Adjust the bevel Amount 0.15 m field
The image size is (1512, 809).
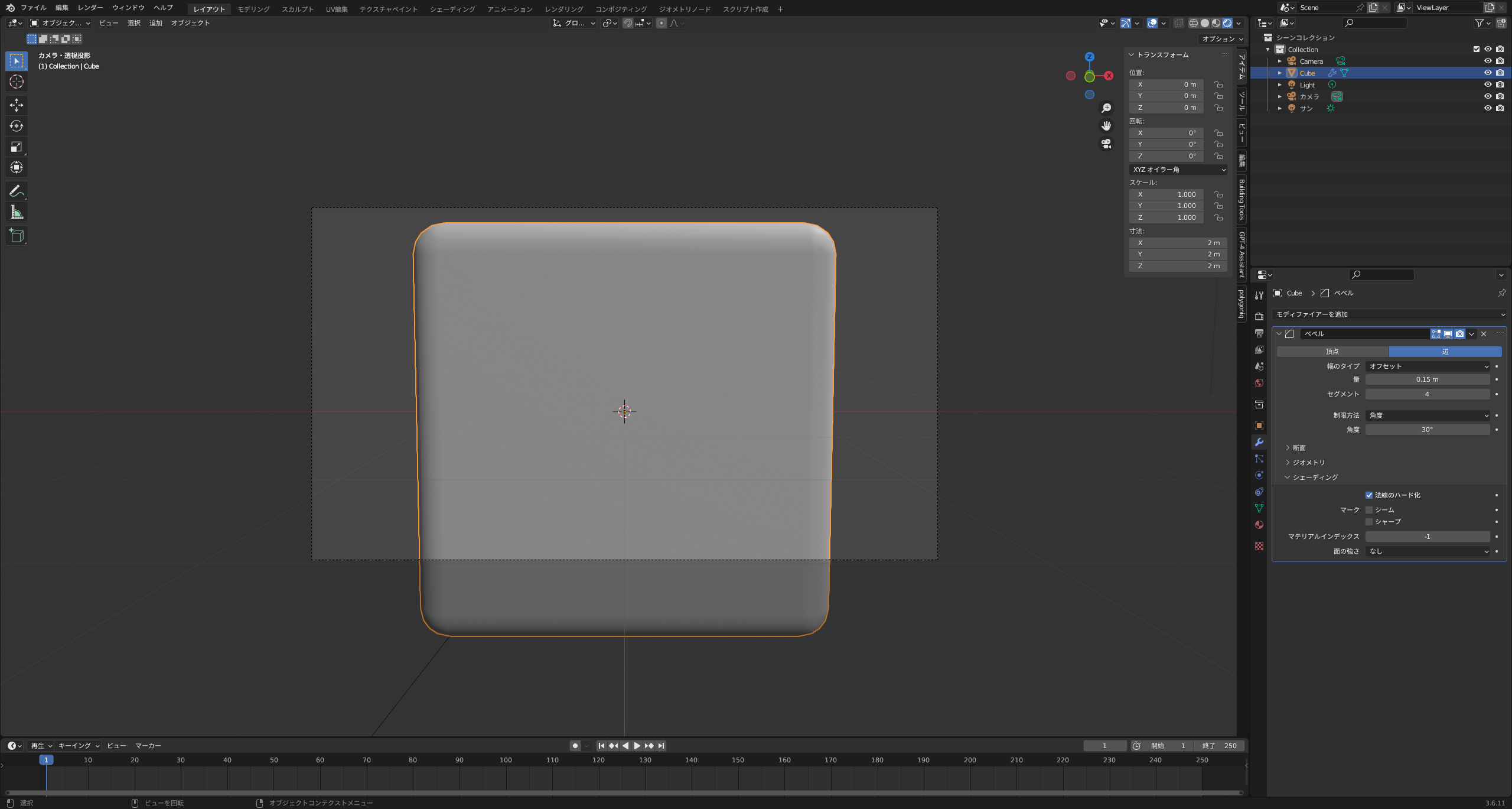tap(1427, 379)
